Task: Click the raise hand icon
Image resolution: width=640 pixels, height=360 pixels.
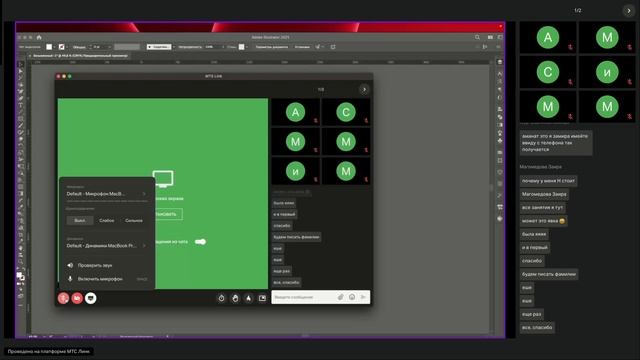Action: pyautogui.click(x=235, y=298)
